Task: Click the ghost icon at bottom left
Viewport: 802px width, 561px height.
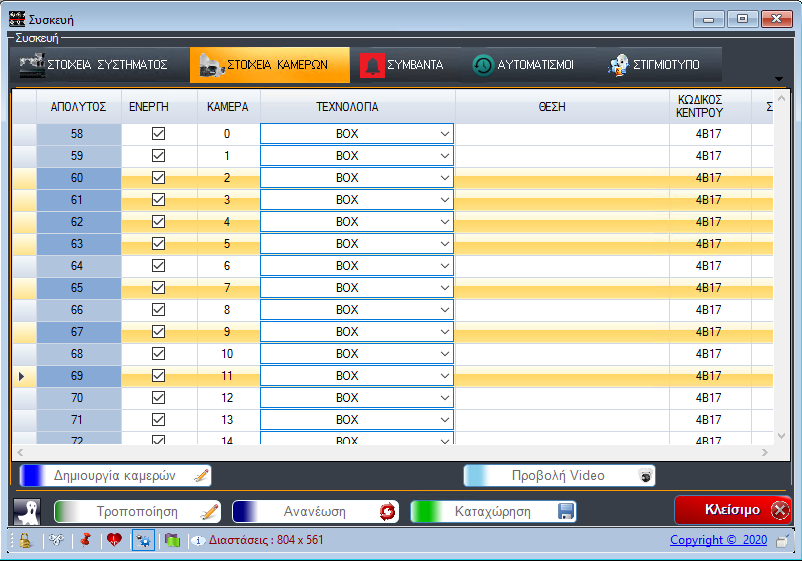Action: [x=27, y=510]
